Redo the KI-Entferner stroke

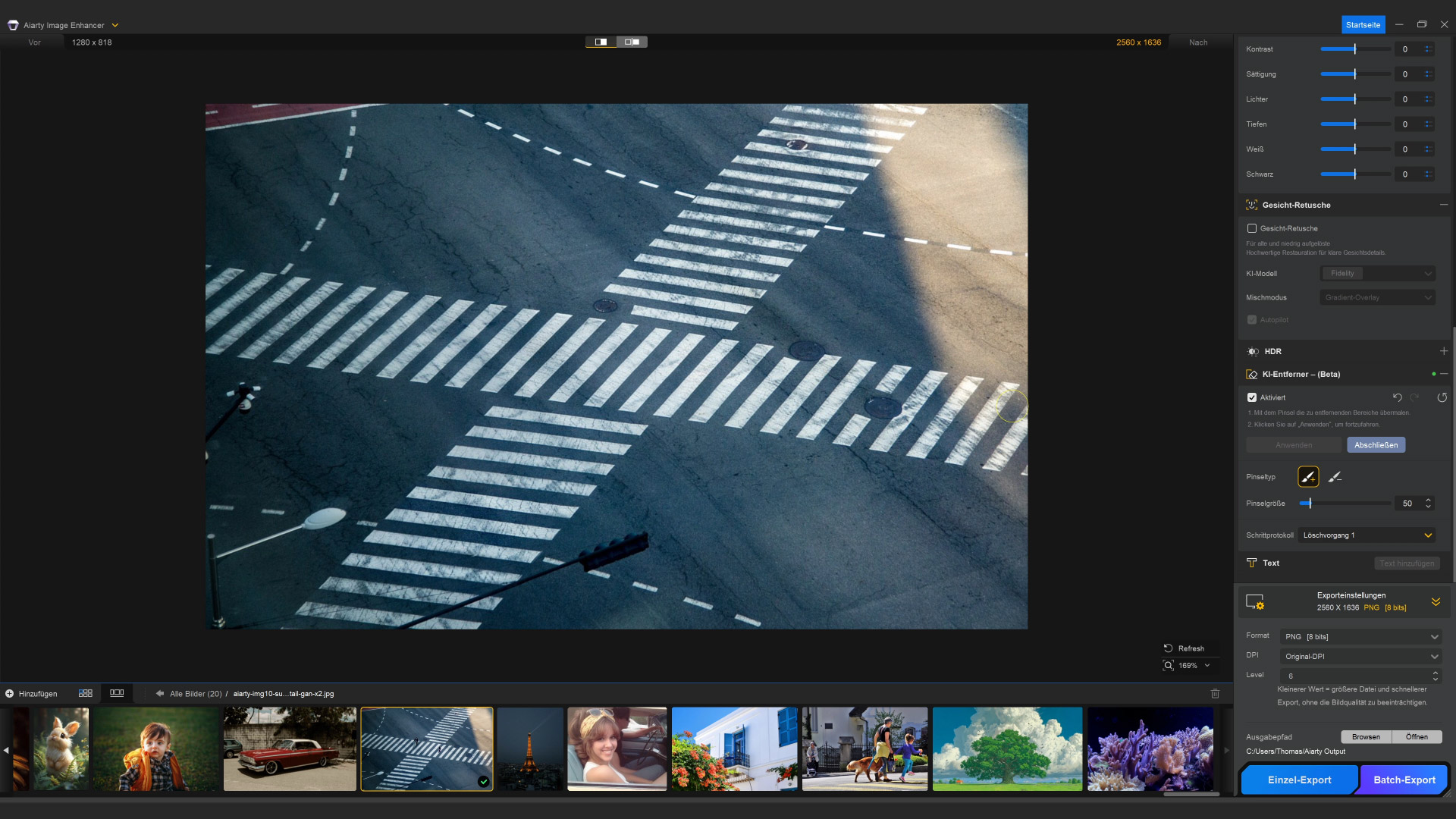(1415, 397)
